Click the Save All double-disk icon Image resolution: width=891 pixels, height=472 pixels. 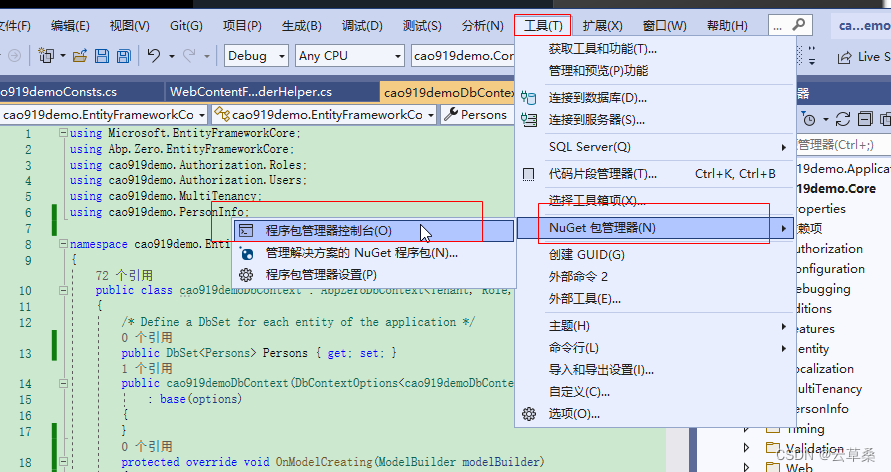click(123, 56)
